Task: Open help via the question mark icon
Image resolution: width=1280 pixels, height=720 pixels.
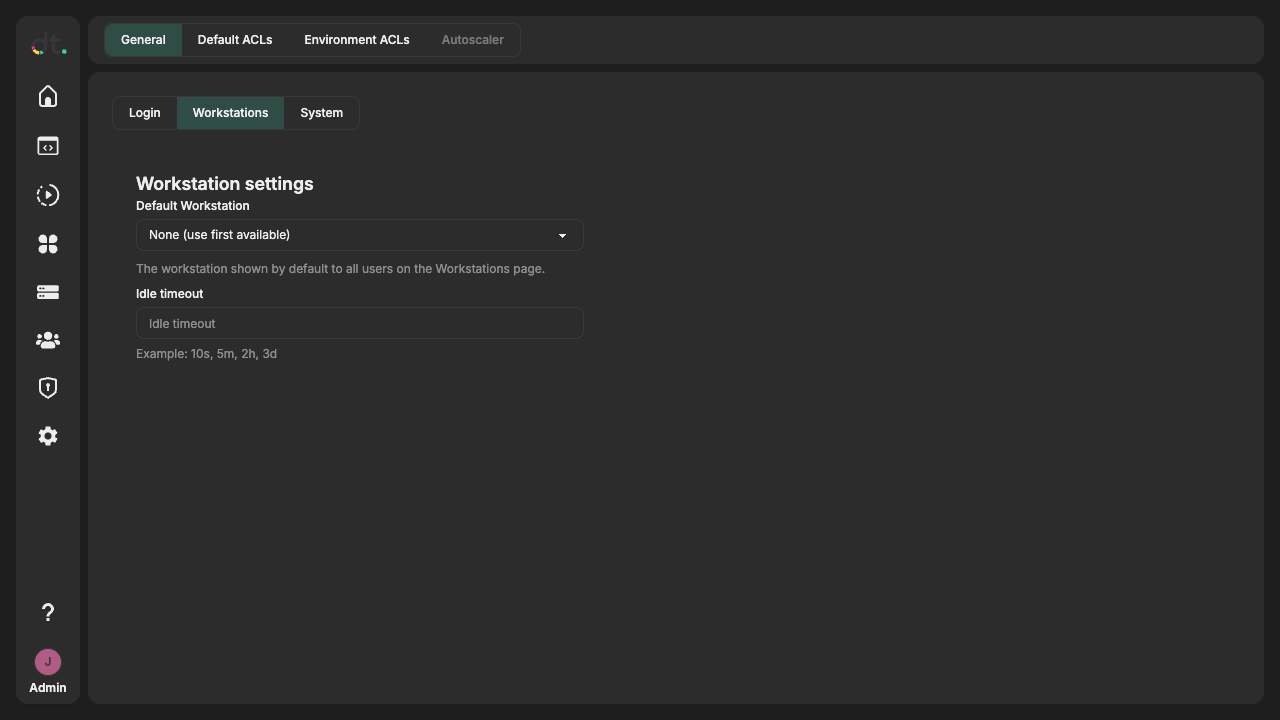Action: [x=47, y=612]
